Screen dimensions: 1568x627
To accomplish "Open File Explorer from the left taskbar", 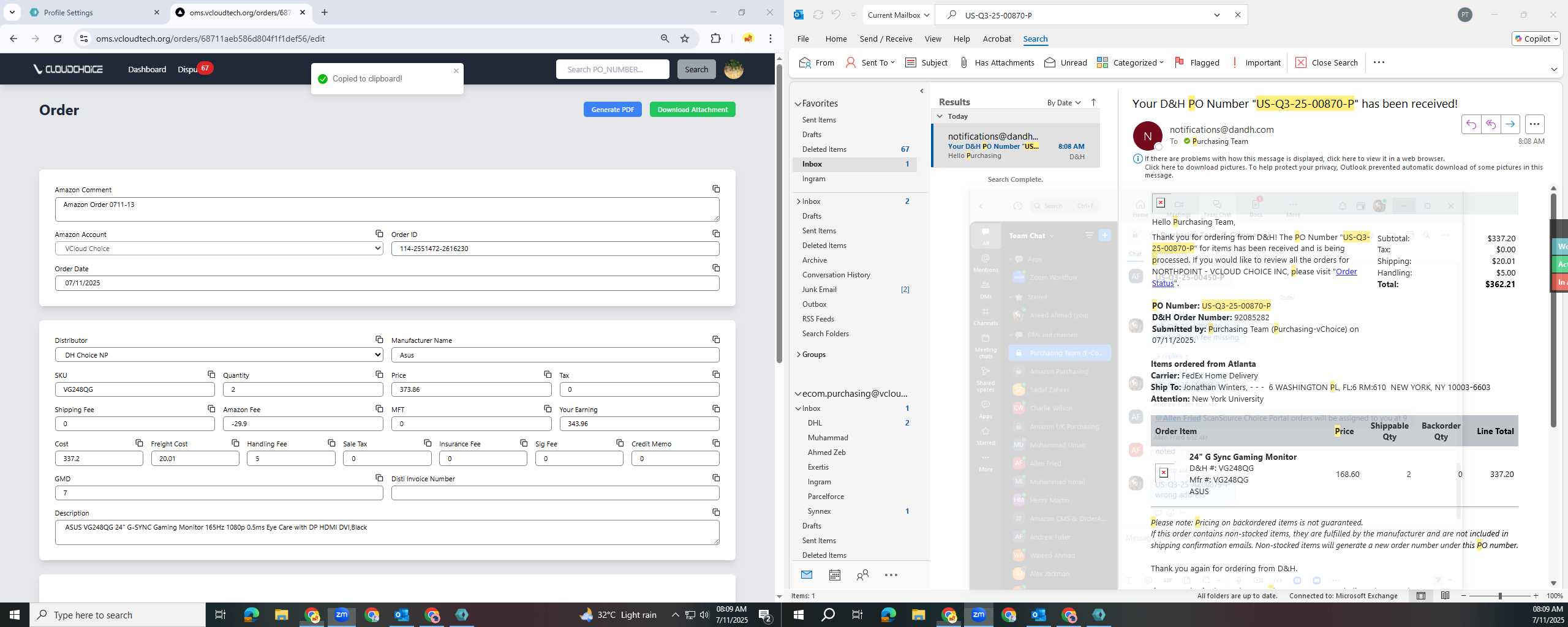I will pos(281,615).
